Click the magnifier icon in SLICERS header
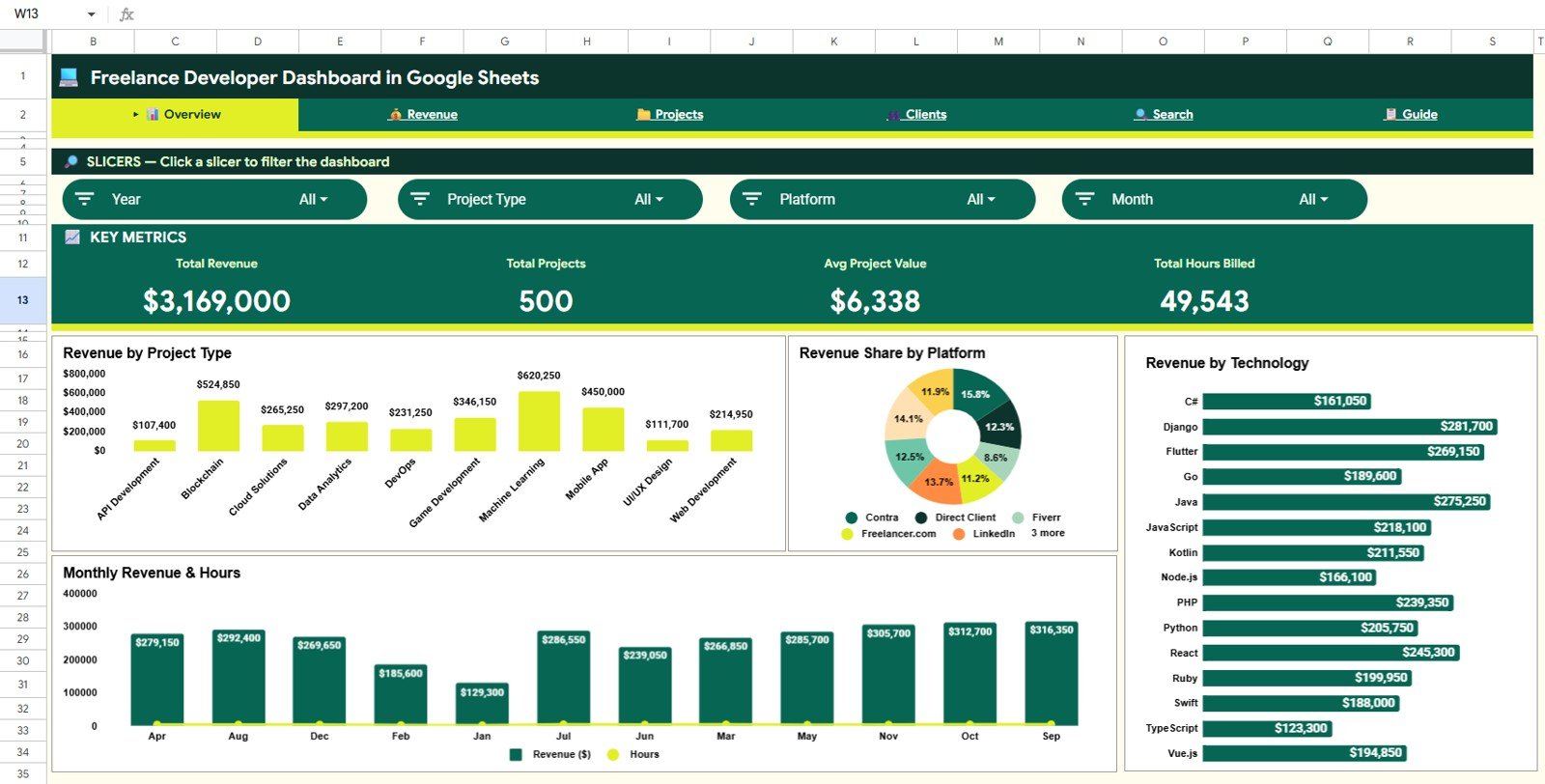Viewport: 1545px width, 784px height. [x=70, y=162]
